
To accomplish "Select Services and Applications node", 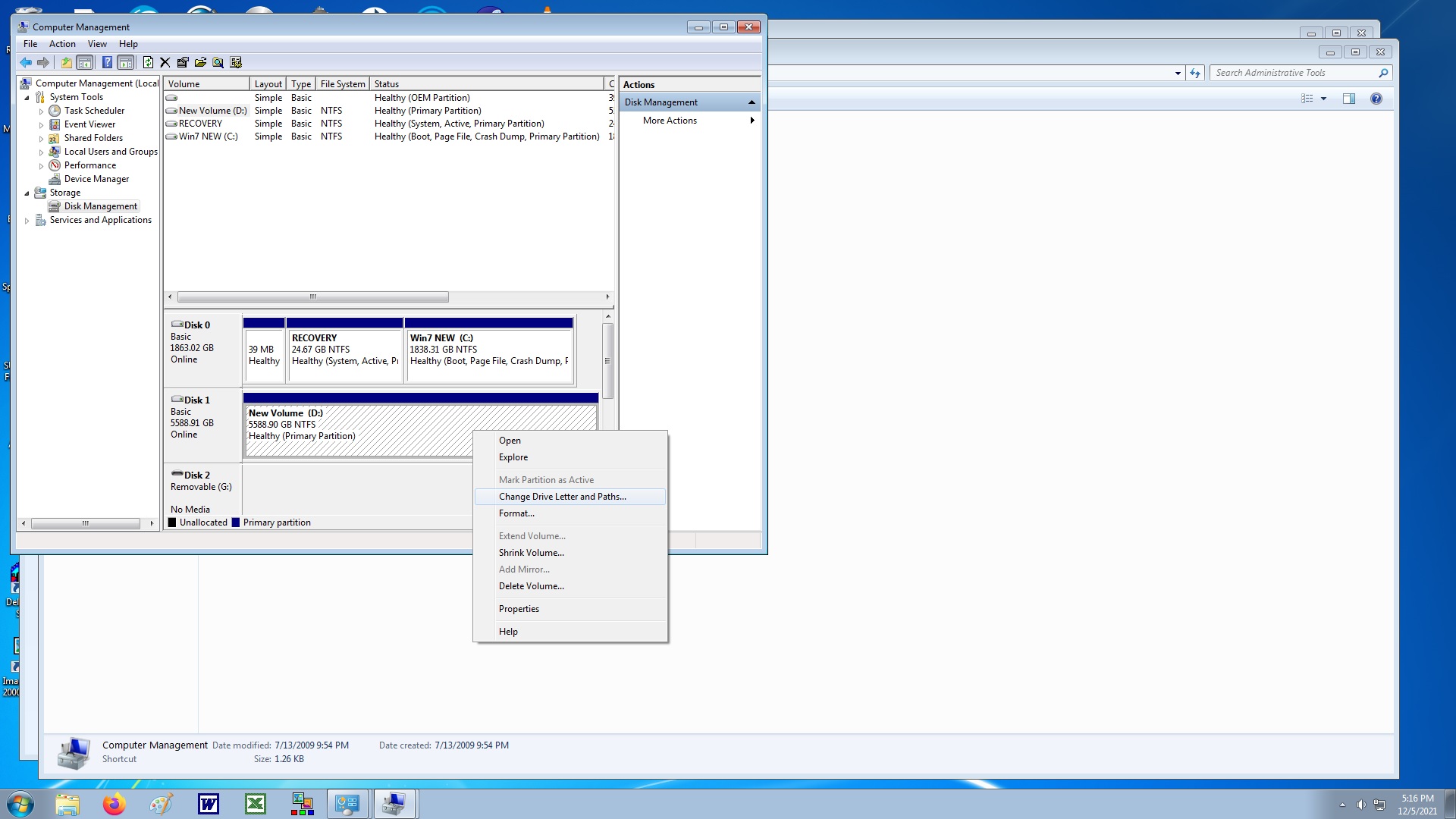I will tap(100, 220).
